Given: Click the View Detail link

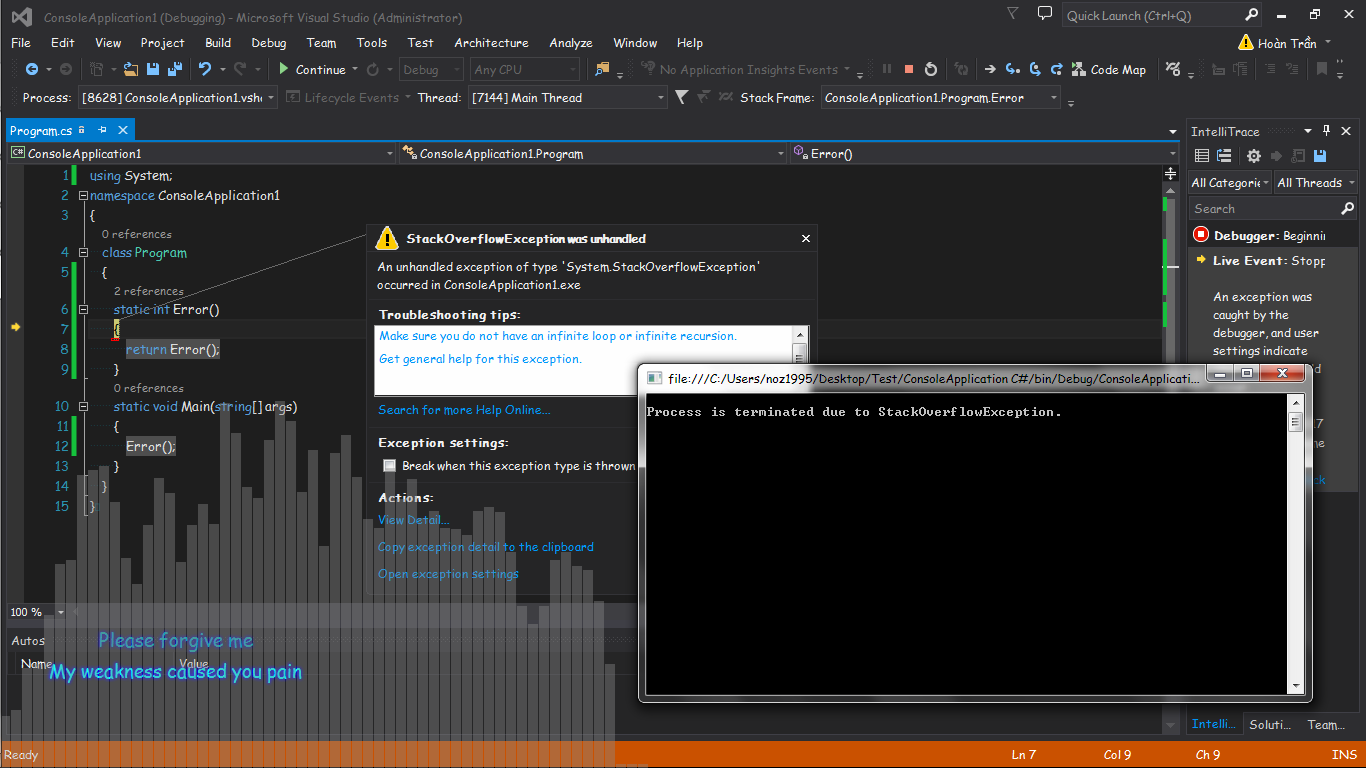Looking at the screenshot, I should click(x=413, y=520).
